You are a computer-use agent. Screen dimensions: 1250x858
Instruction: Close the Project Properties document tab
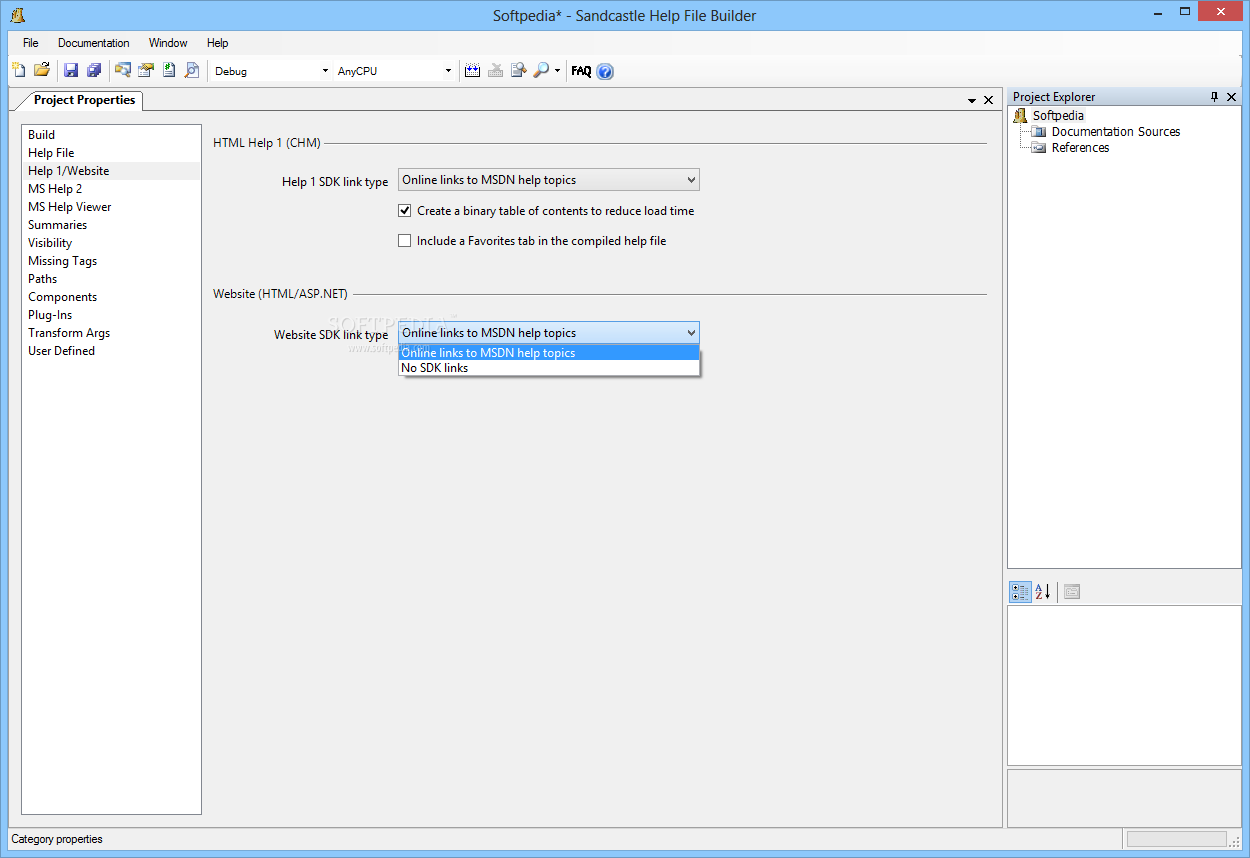point(989,100)
